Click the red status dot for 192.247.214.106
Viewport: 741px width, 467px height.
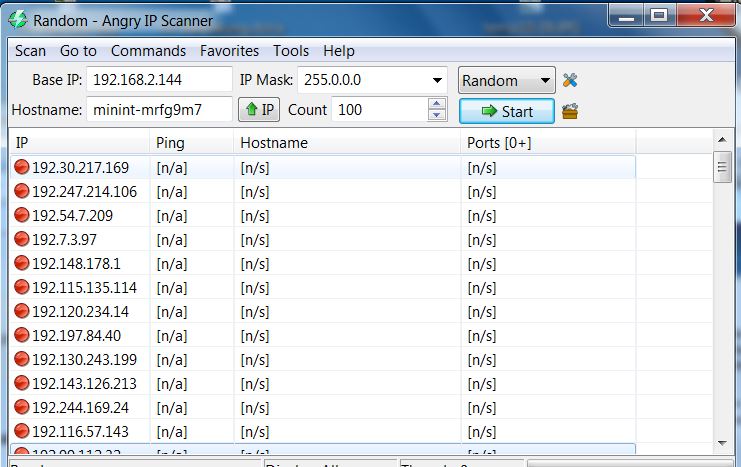click(22, 191)
